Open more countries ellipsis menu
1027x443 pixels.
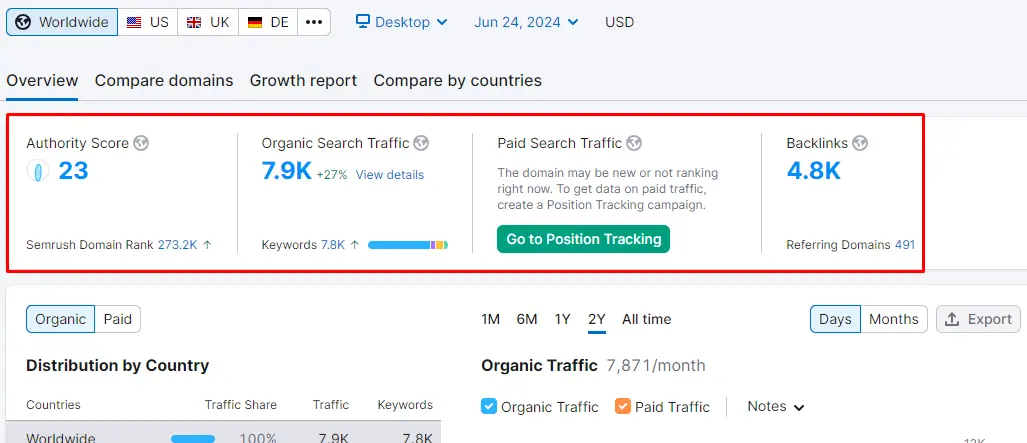314,22
